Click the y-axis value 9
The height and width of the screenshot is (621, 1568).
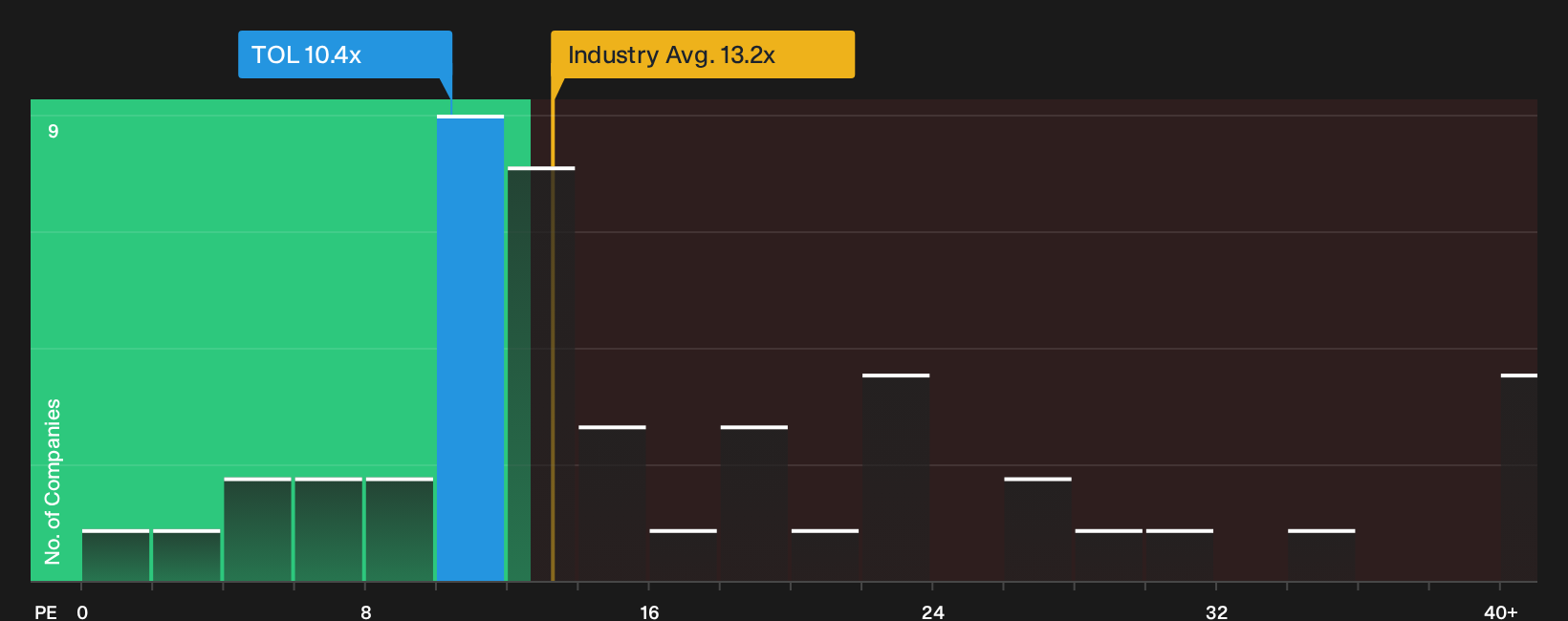[54, 131]
